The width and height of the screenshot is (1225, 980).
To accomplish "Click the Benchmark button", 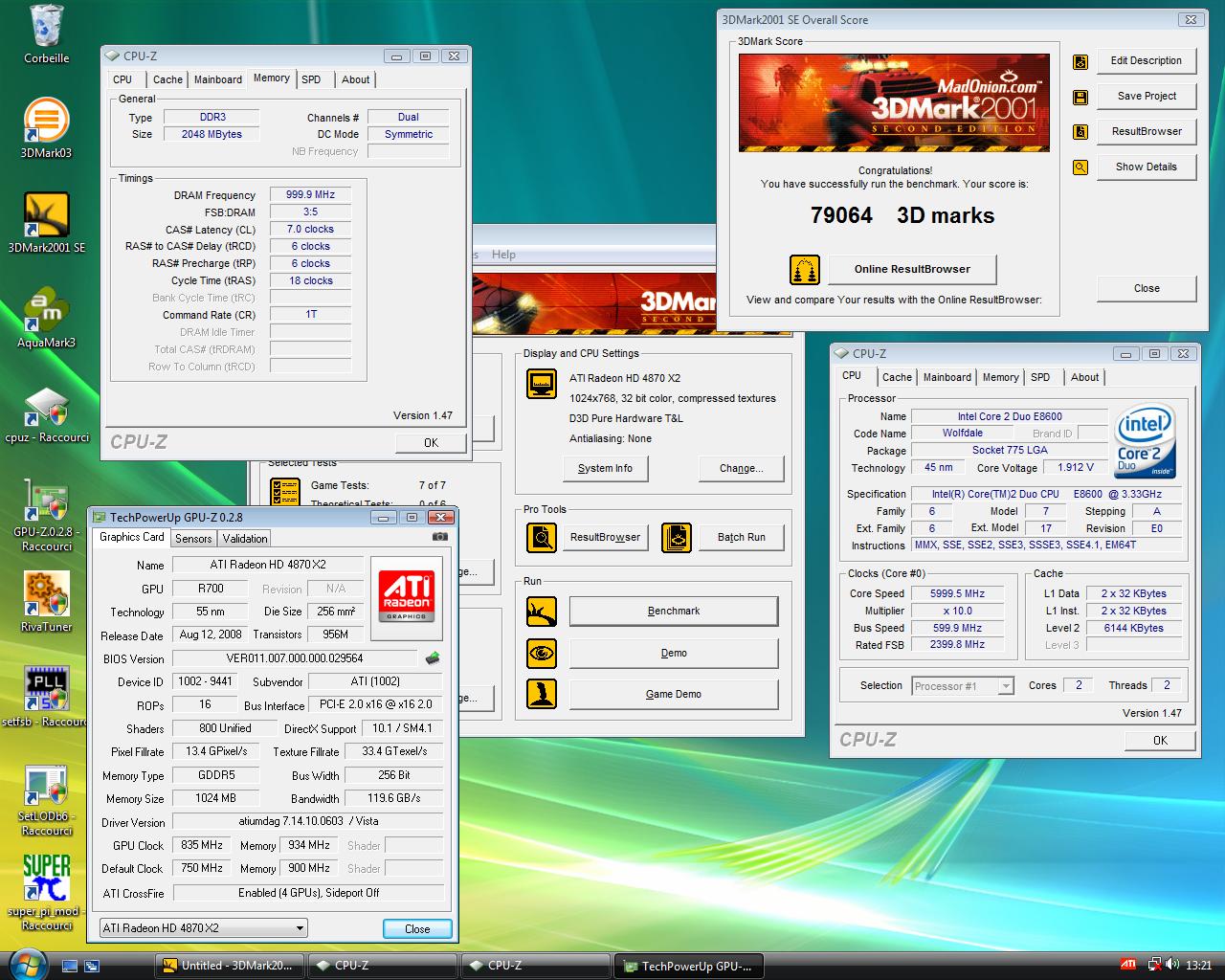I will (x=674, y=612).
